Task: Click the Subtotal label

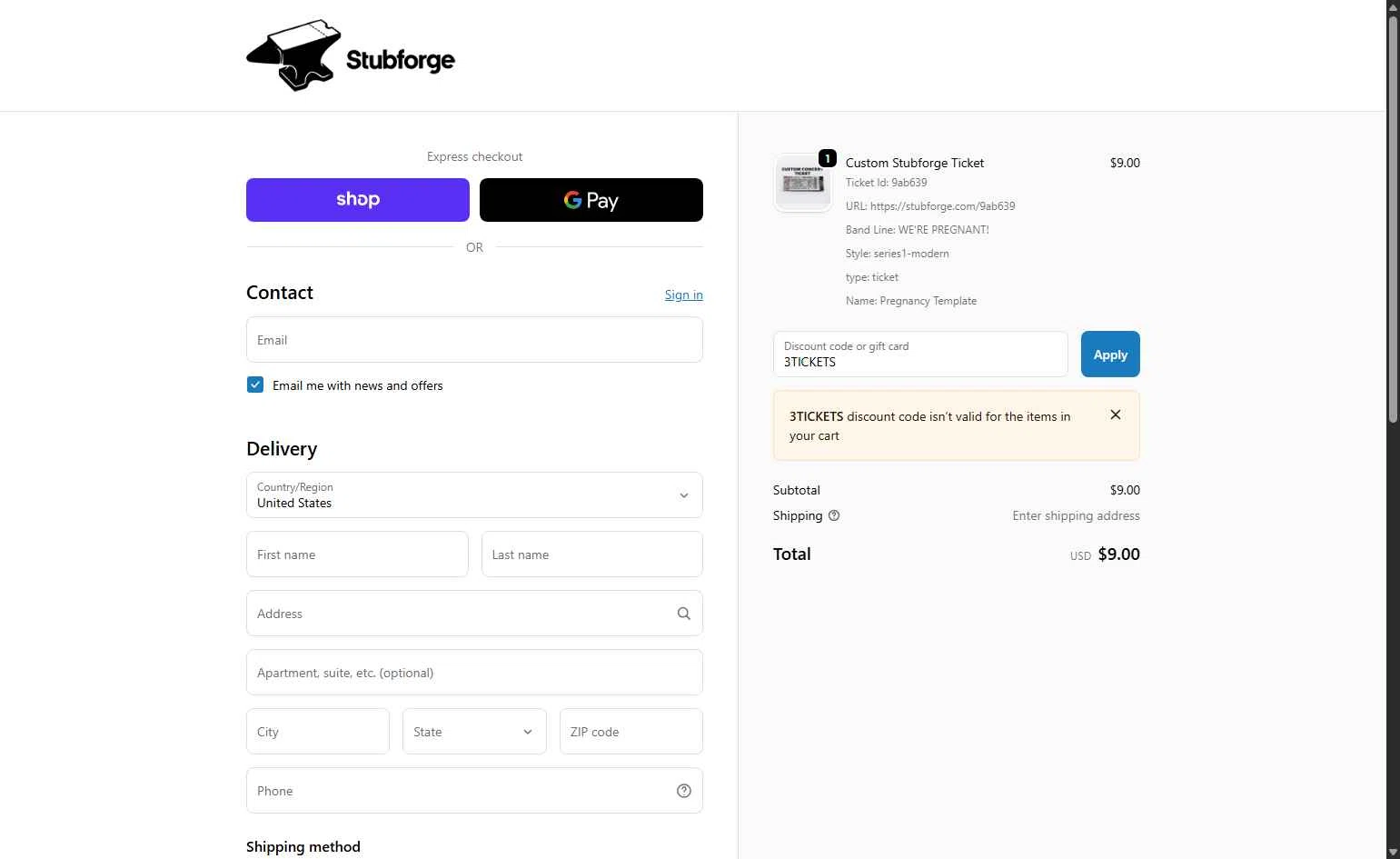Action: point(797,490)
